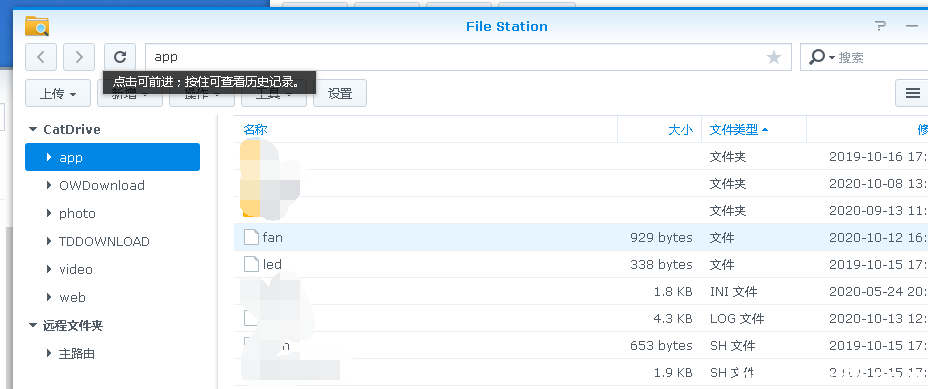Viewport: 928px width, 389px height.
Task: Click the INI 文件 type cell
Action: click(x=733, y=291)
